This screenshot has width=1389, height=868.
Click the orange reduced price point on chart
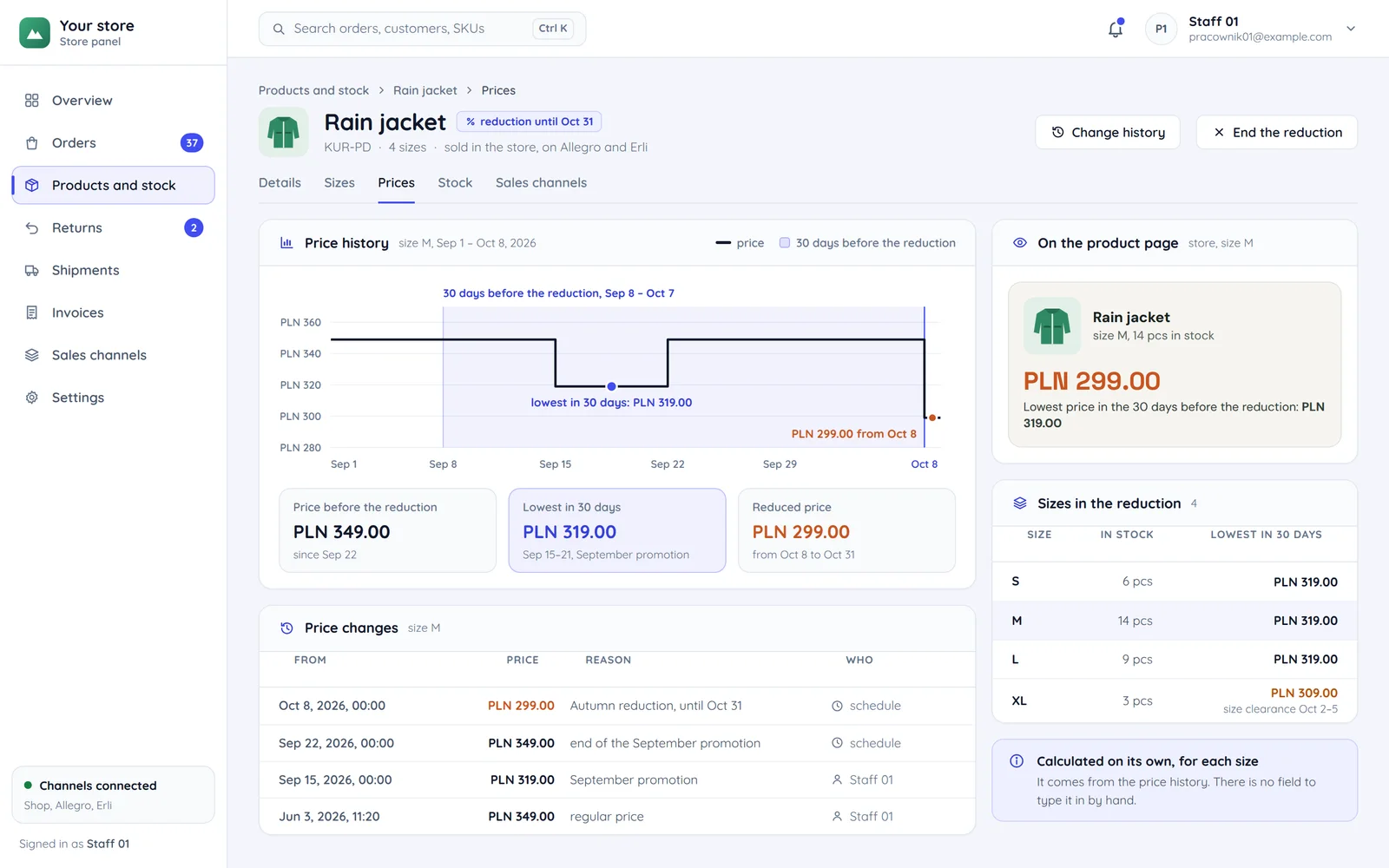(x=932, y=418)
